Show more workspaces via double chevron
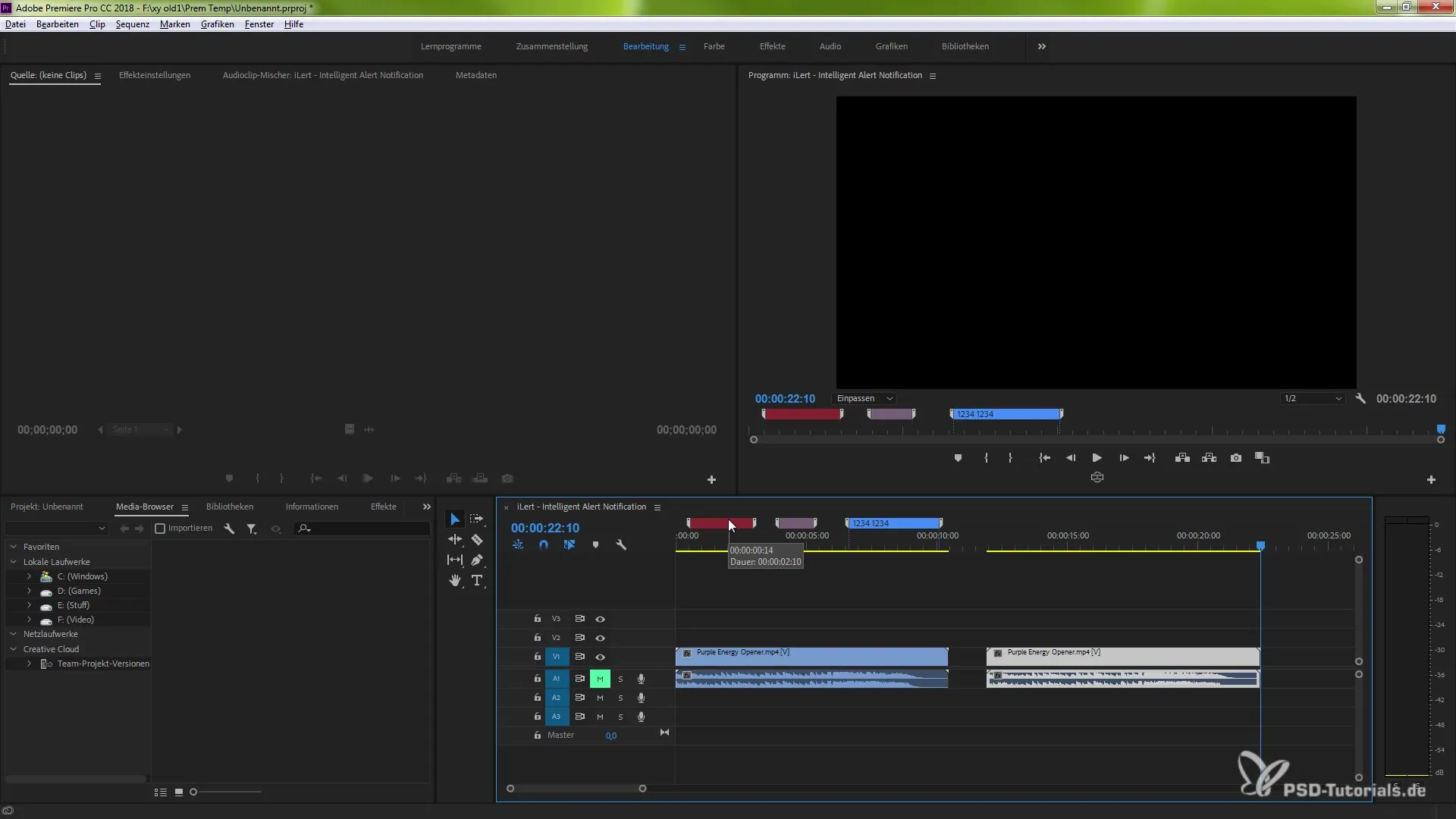This screenshot has width=1456, height=819. [x=1042, y=47]
